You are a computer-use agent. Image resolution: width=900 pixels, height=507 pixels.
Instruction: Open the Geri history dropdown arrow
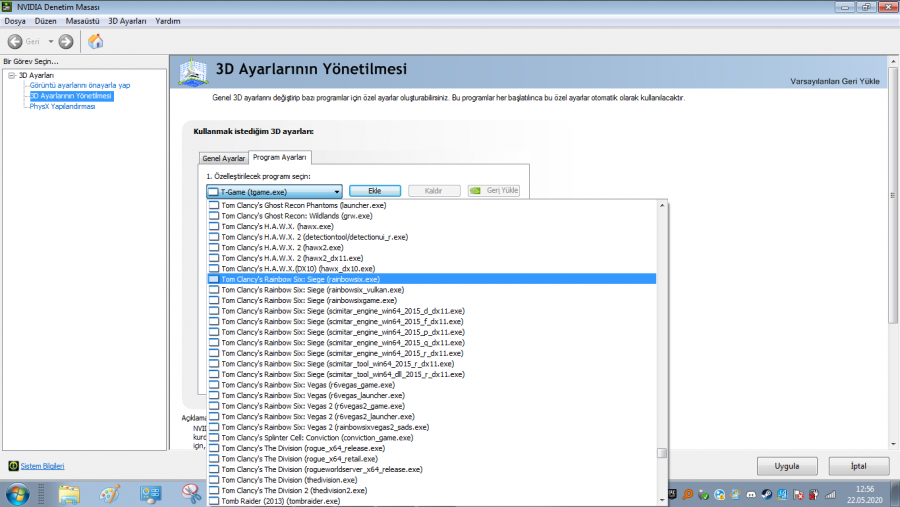(x=51, y=41)
